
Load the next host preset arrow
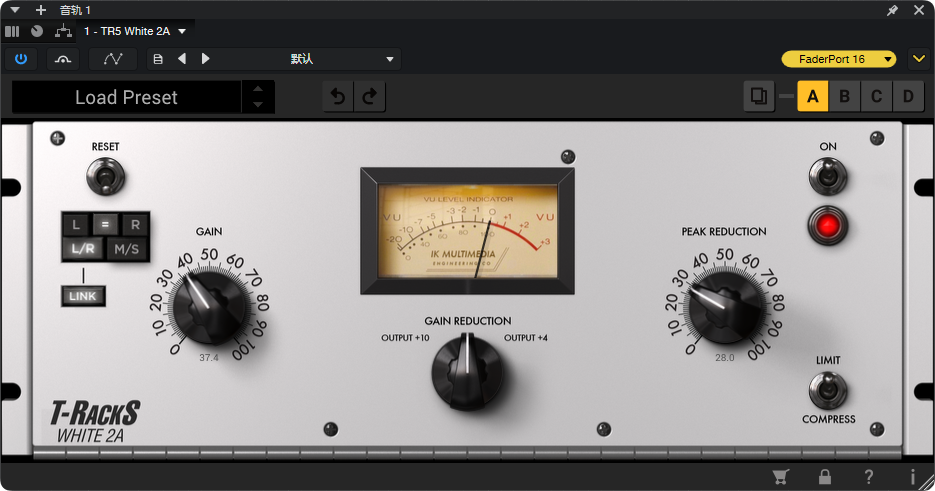point(206,58)
